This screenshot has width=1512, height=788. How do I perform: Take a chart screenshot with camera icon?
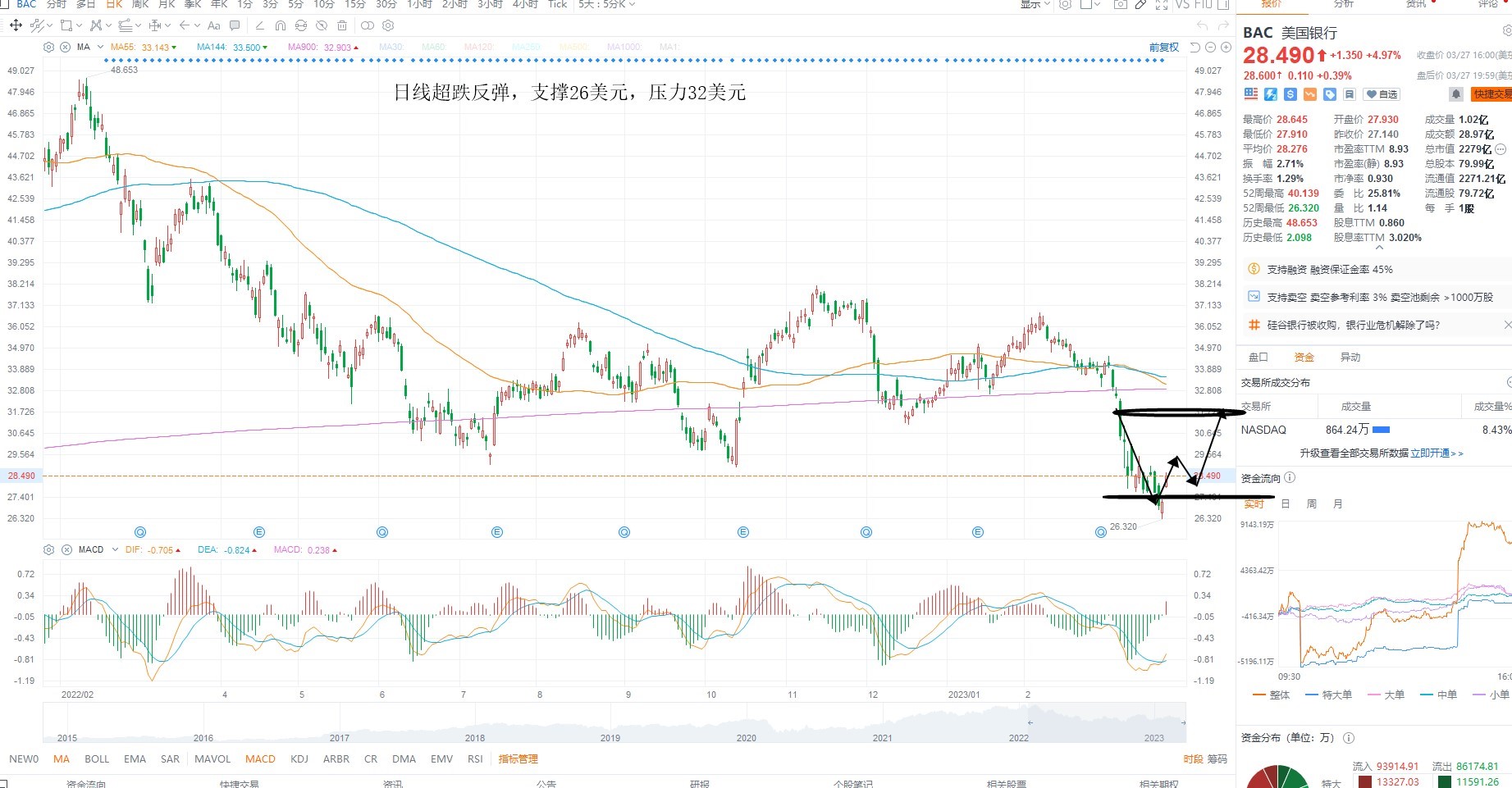tap(1120, 4)
